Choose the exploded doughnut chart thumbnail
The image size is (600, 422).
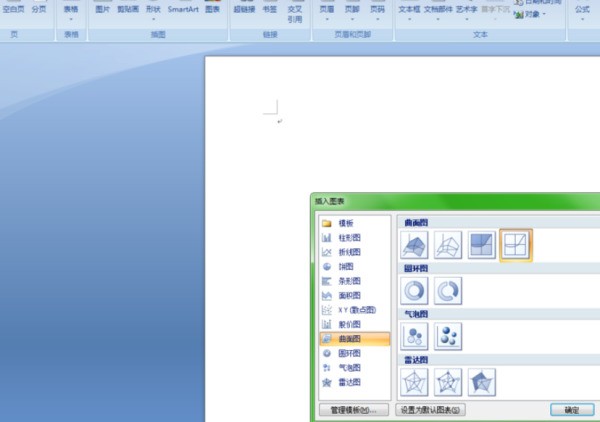[x=448, y=291]
